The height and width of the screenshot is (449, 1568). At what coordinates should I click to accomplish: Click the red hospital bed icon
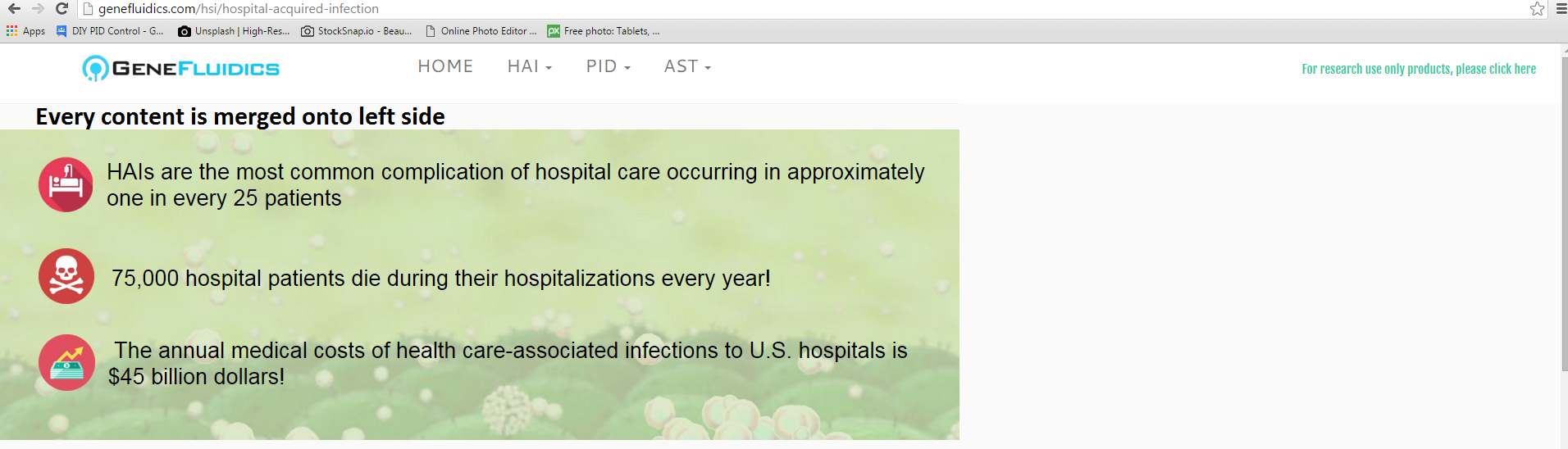point(66,184)
